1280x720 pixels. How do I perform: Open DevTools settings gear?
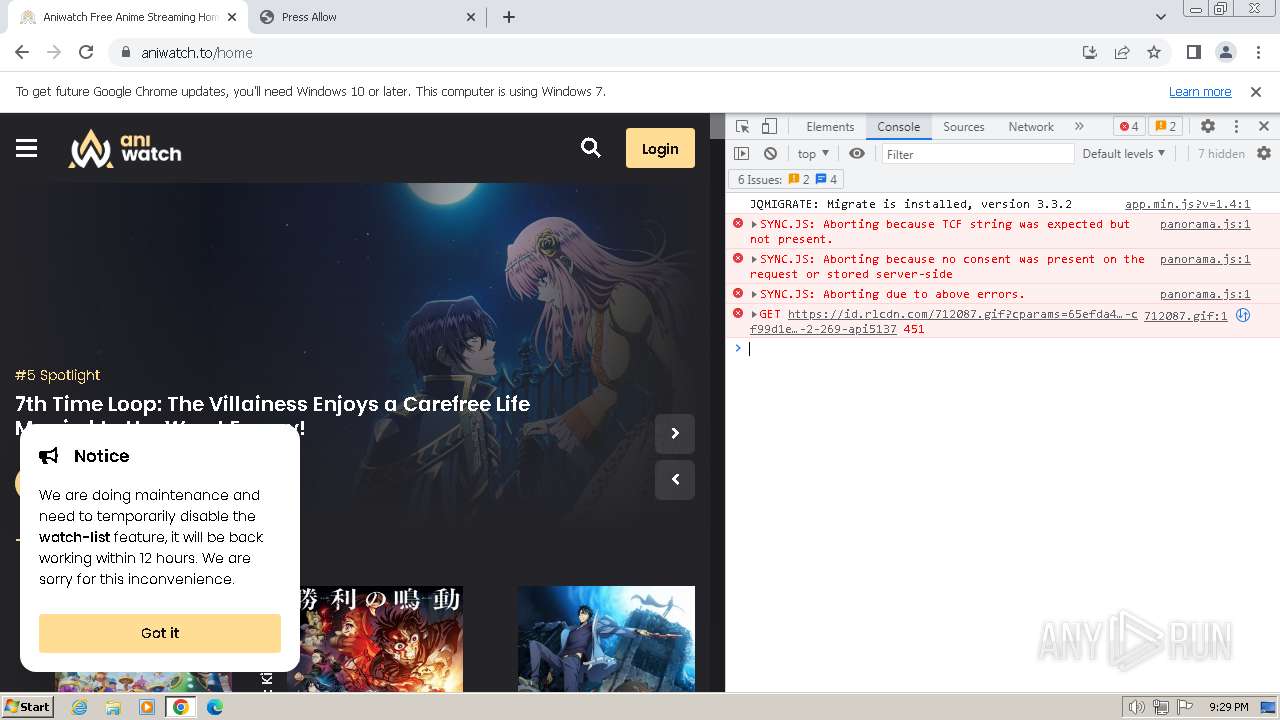click(x=1208, y=126)
